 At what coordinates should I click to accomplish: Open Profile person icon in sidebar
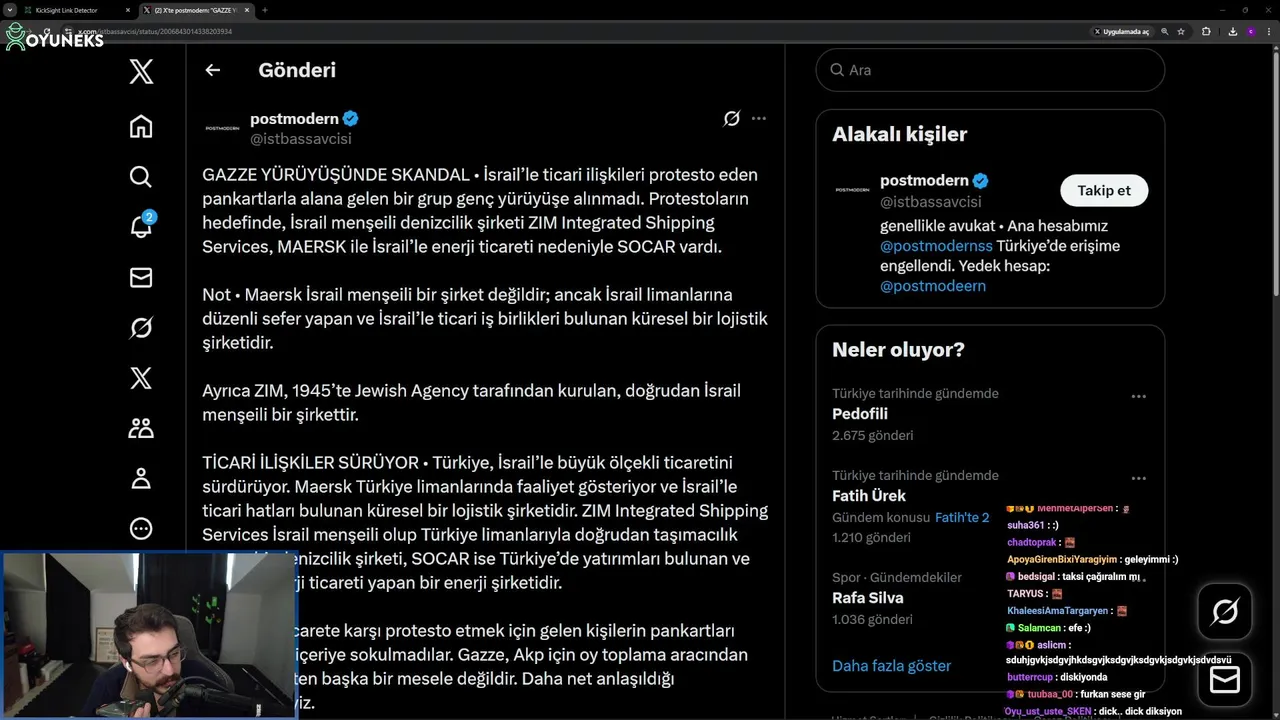pyautogui.click(x=141, y=478)
